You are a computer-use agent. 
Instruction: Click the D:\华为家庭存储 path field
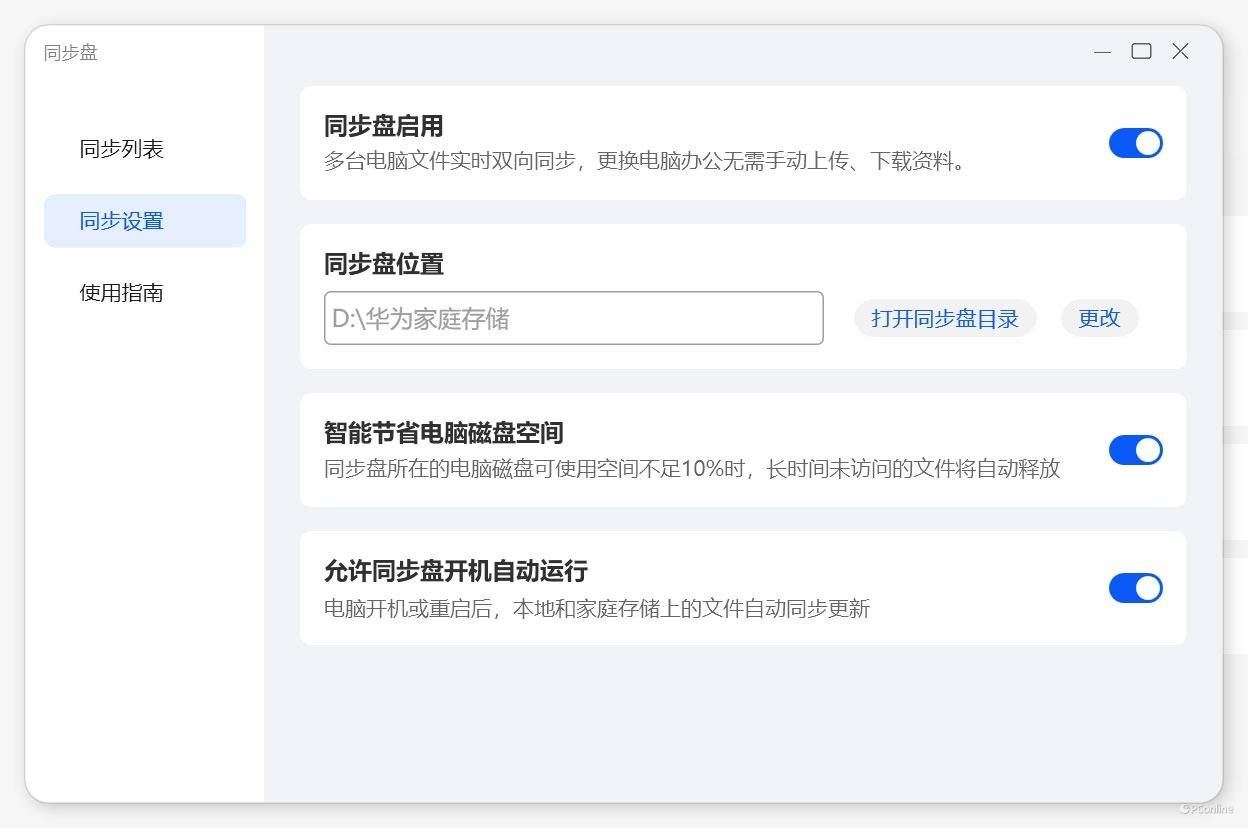pyautogui.click(x=573, y=319)
